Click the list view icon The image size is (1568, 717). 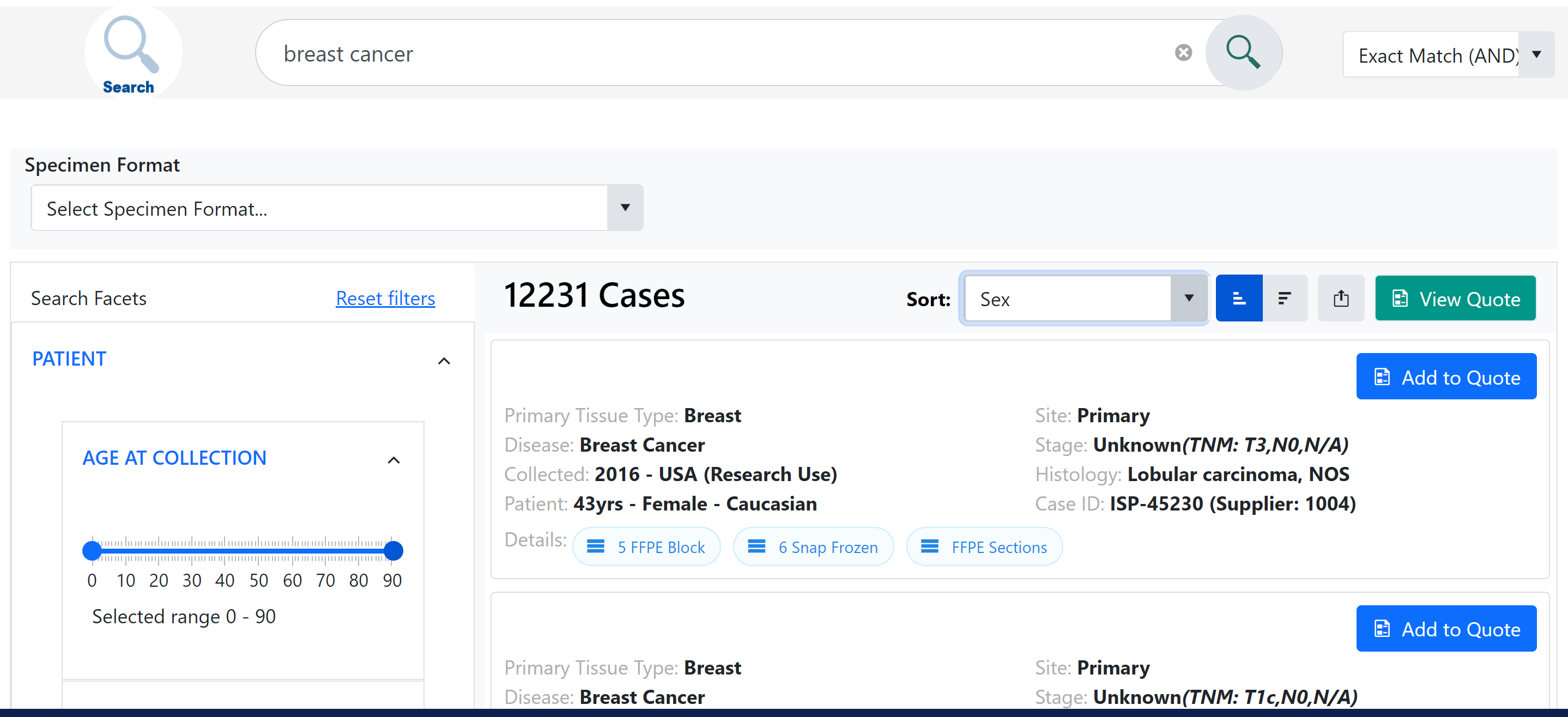tap(1238, 298)
